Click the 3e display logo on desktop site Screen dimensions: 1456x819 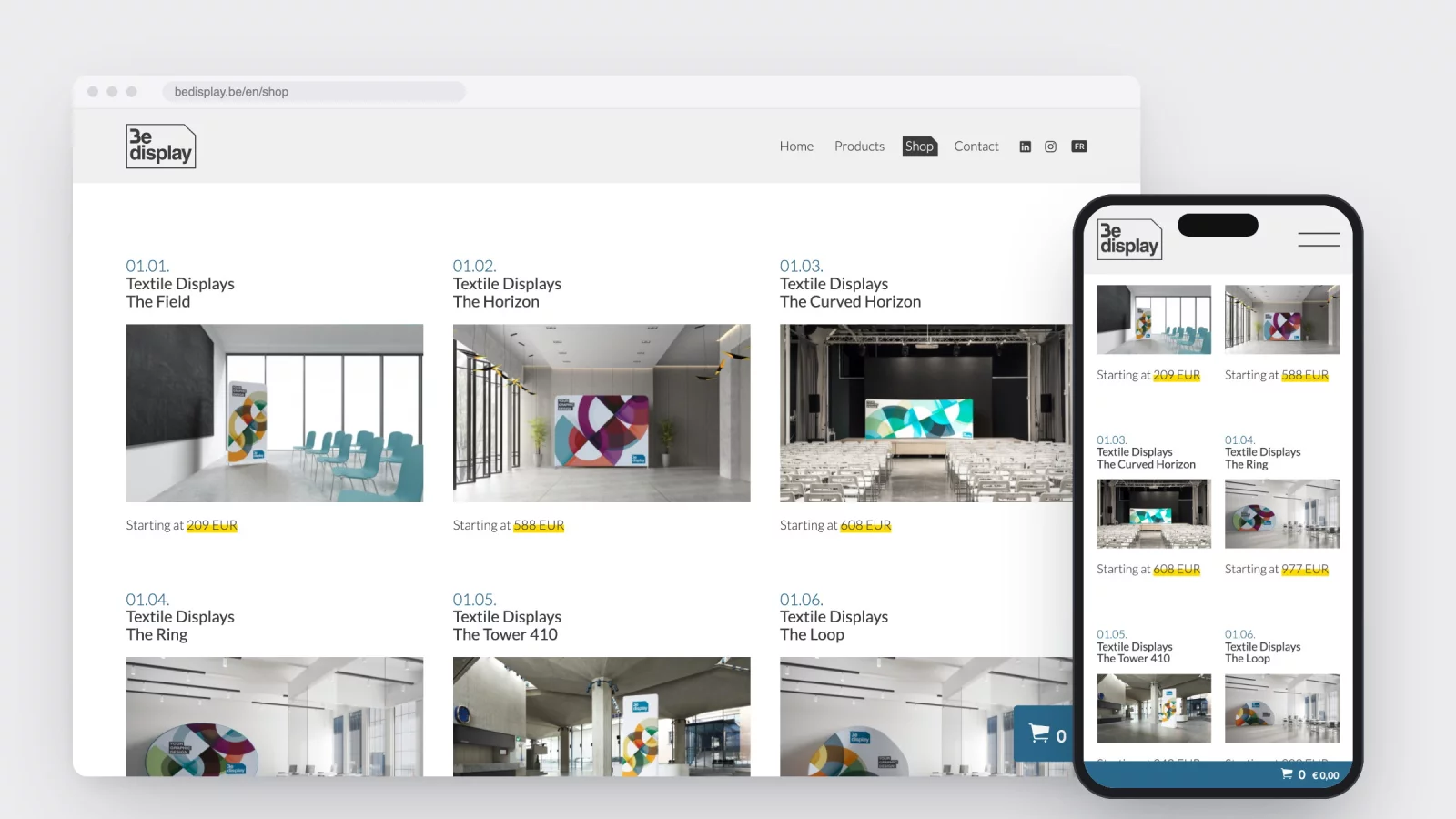(161, 147)
